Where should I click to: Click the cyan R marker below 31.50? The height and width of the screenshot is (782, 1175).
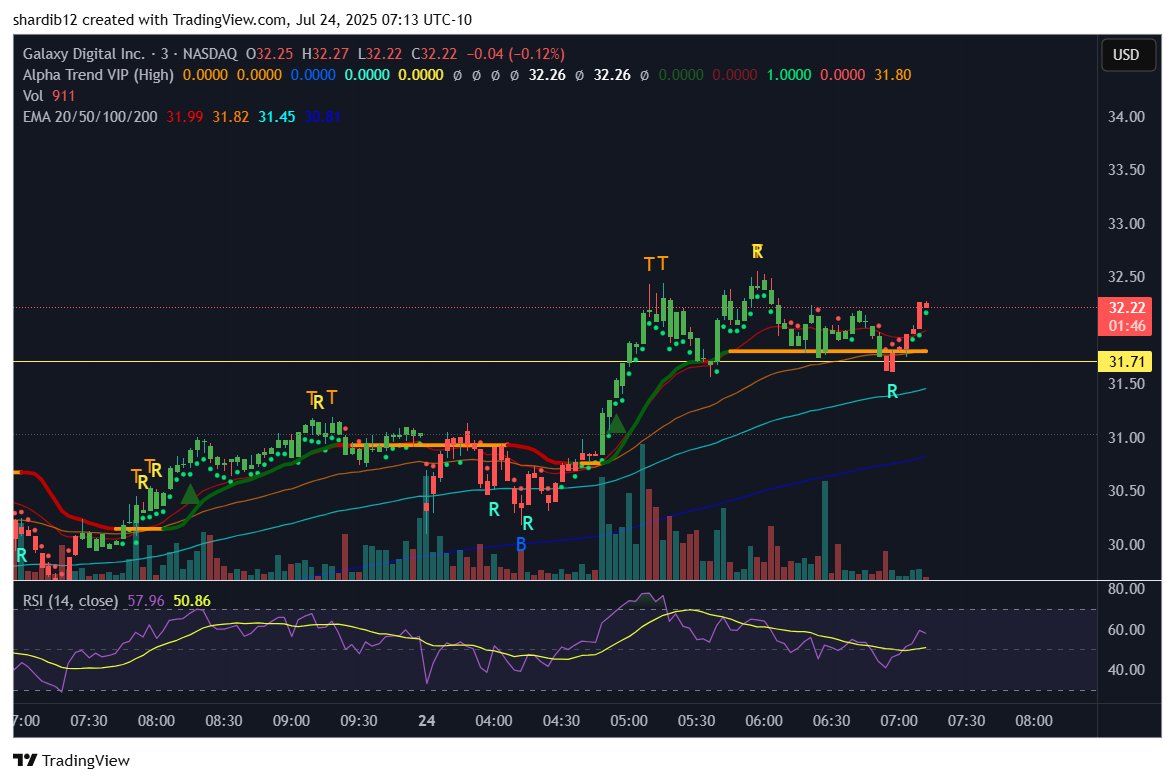click(x=892, y=392)
